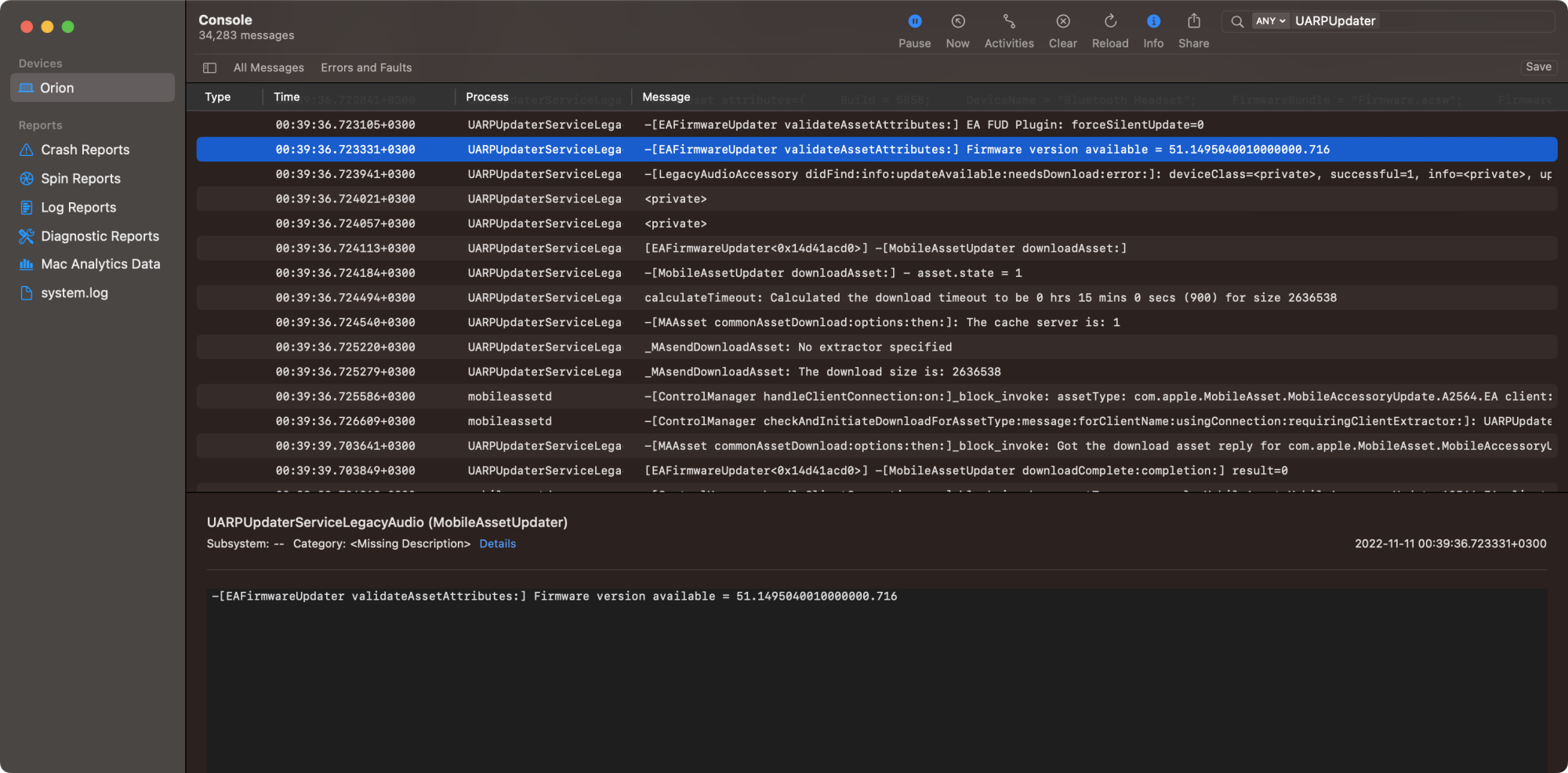Toggle the Info pane icon
1568x773 pixels.
[1152, 22]
